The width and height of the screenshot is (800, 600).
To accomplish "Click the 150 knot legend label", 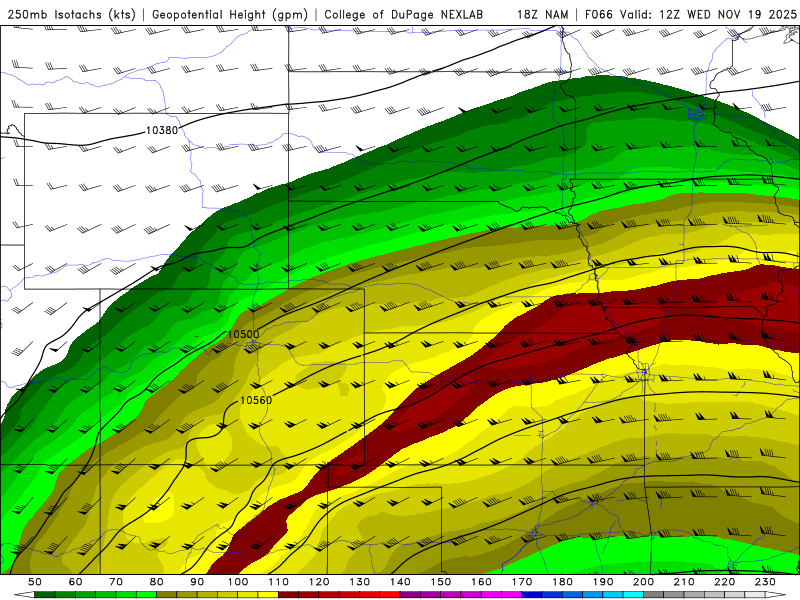I will click(x=441, y=582).
